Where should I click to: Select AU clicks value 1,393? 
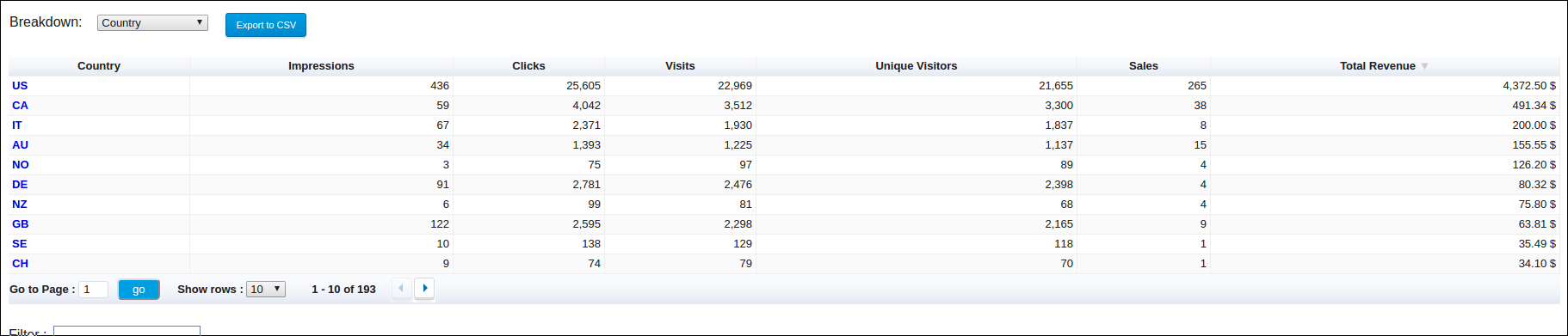[x=586, y=145]
